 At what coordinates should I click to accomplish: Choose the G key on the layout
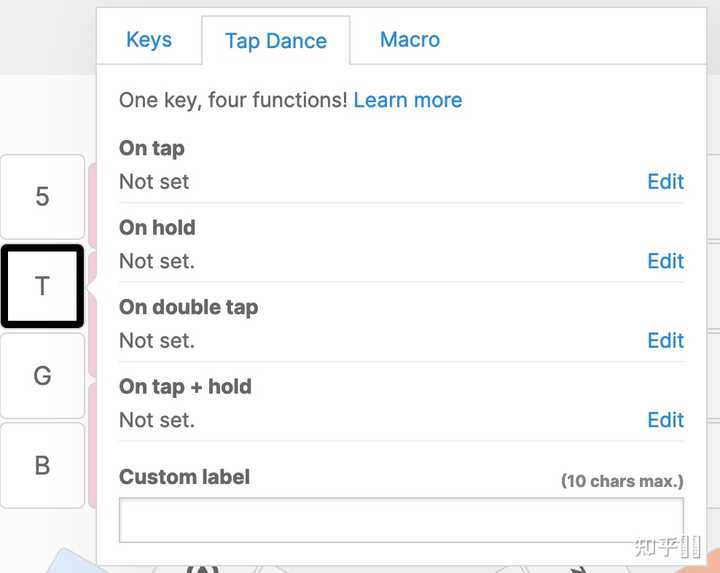[42, 376]
